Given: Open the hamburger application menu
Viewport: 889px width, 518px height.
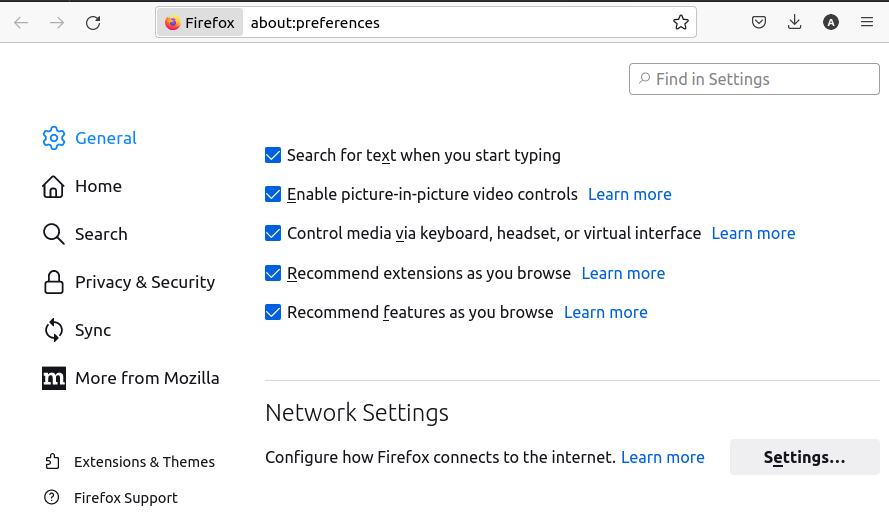Looking at the screenshot, I should click(x=867, y=22).
